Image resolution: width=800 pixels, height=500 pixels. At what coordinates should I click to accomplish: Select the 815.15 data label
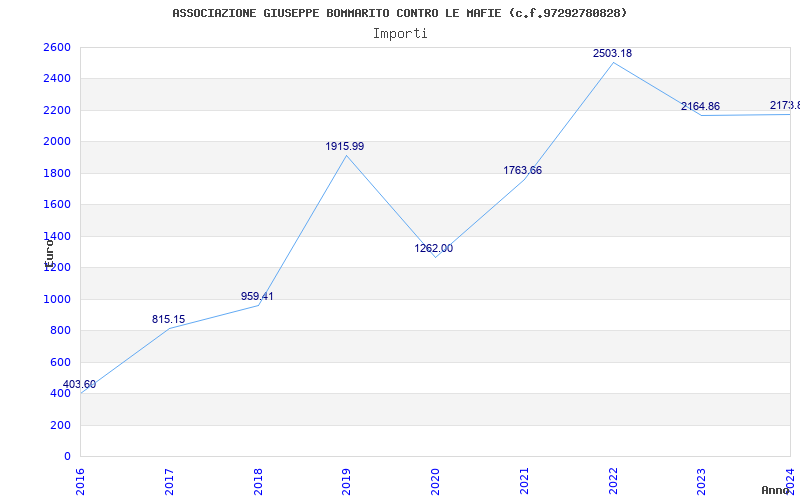click(x=168, y=319)
